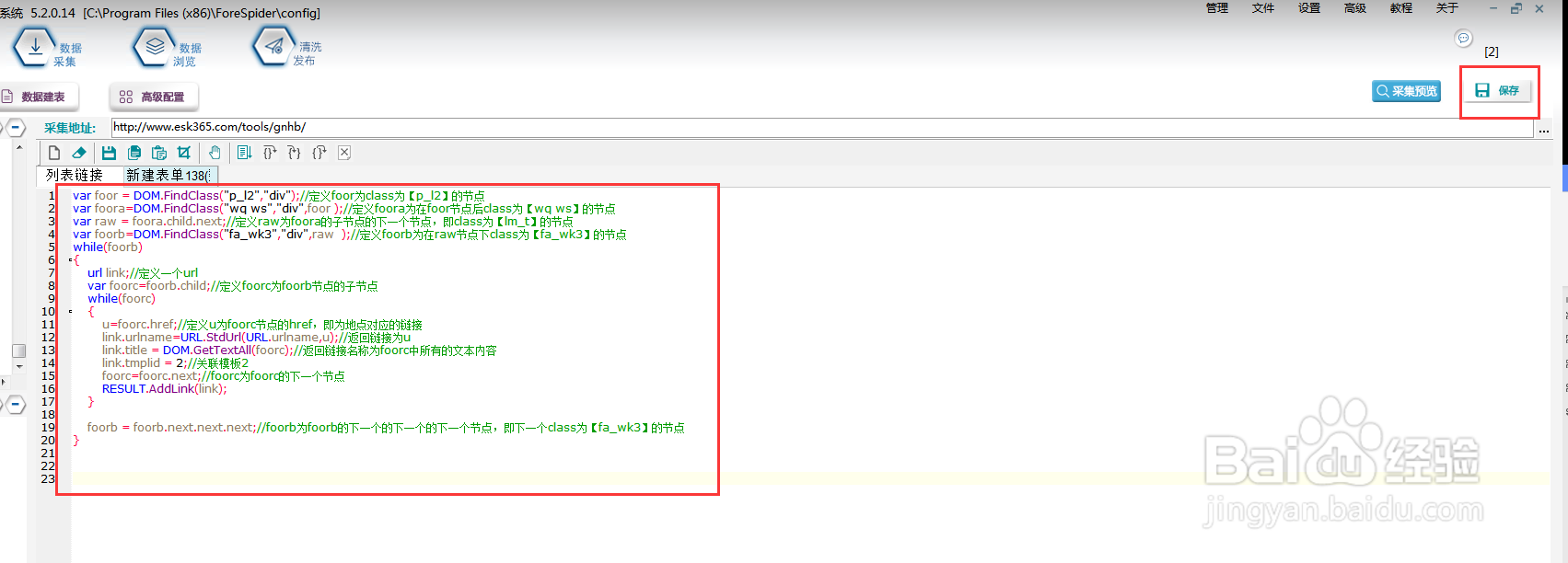This screenshot has height=563, width=1568.
Task: Click the run script list-arrow icon
Action: coord(244,153)
